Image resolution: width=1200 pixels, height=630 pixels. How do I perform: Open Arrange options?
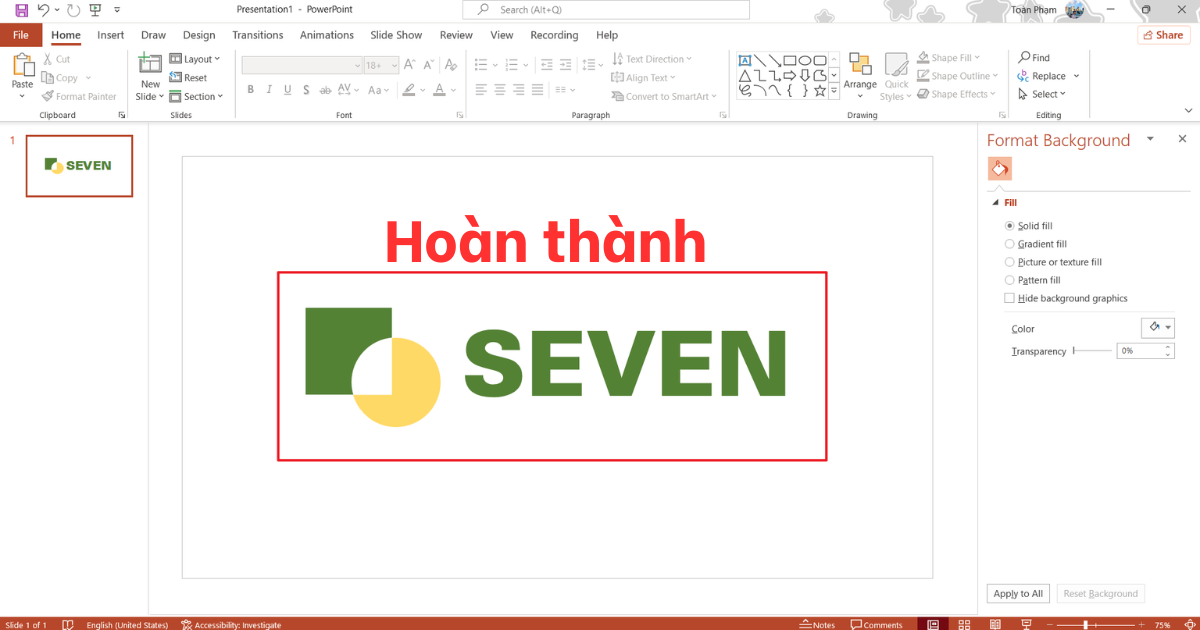pos(860,76)
